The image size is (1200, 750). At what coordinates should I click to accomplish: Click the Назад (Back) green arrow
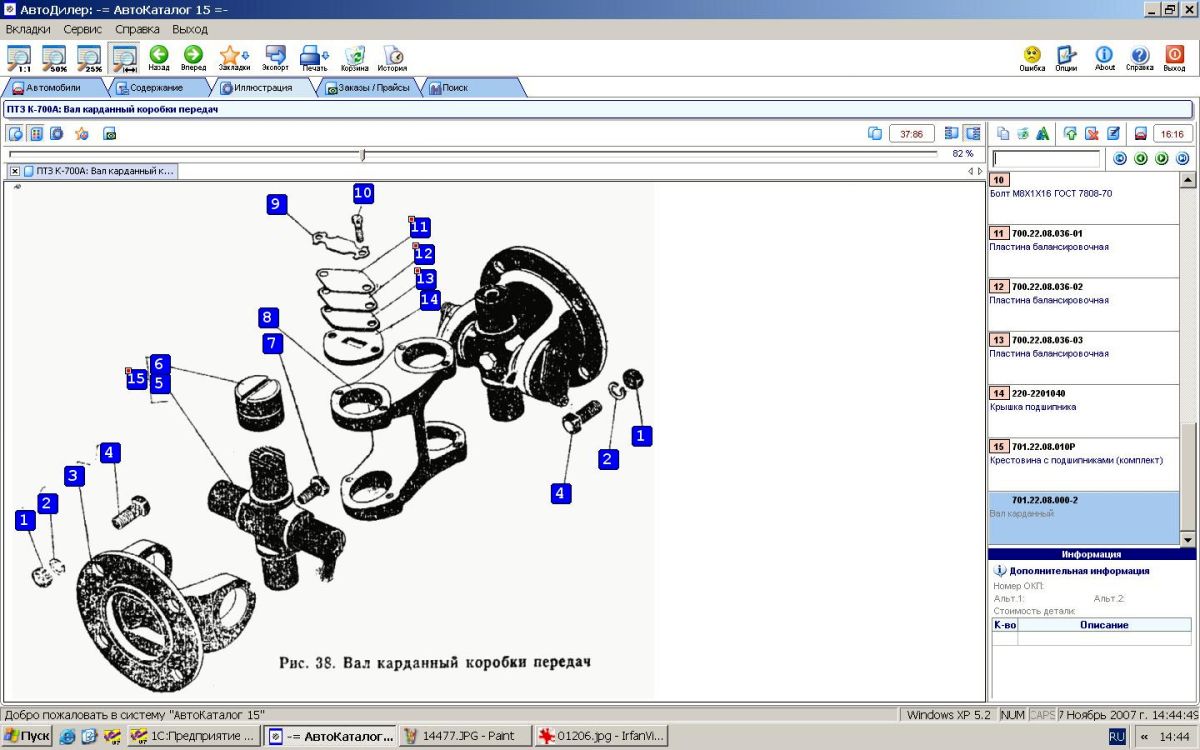pyautogui.click(x=159, y=56)
